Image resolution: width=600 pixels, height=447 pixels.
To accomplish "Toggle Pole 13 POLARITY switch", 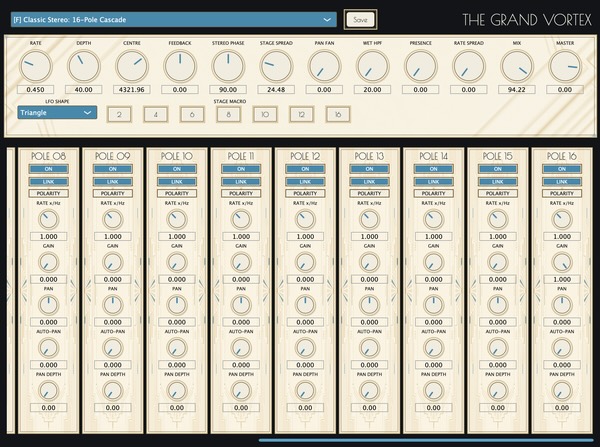I will 369,193.
